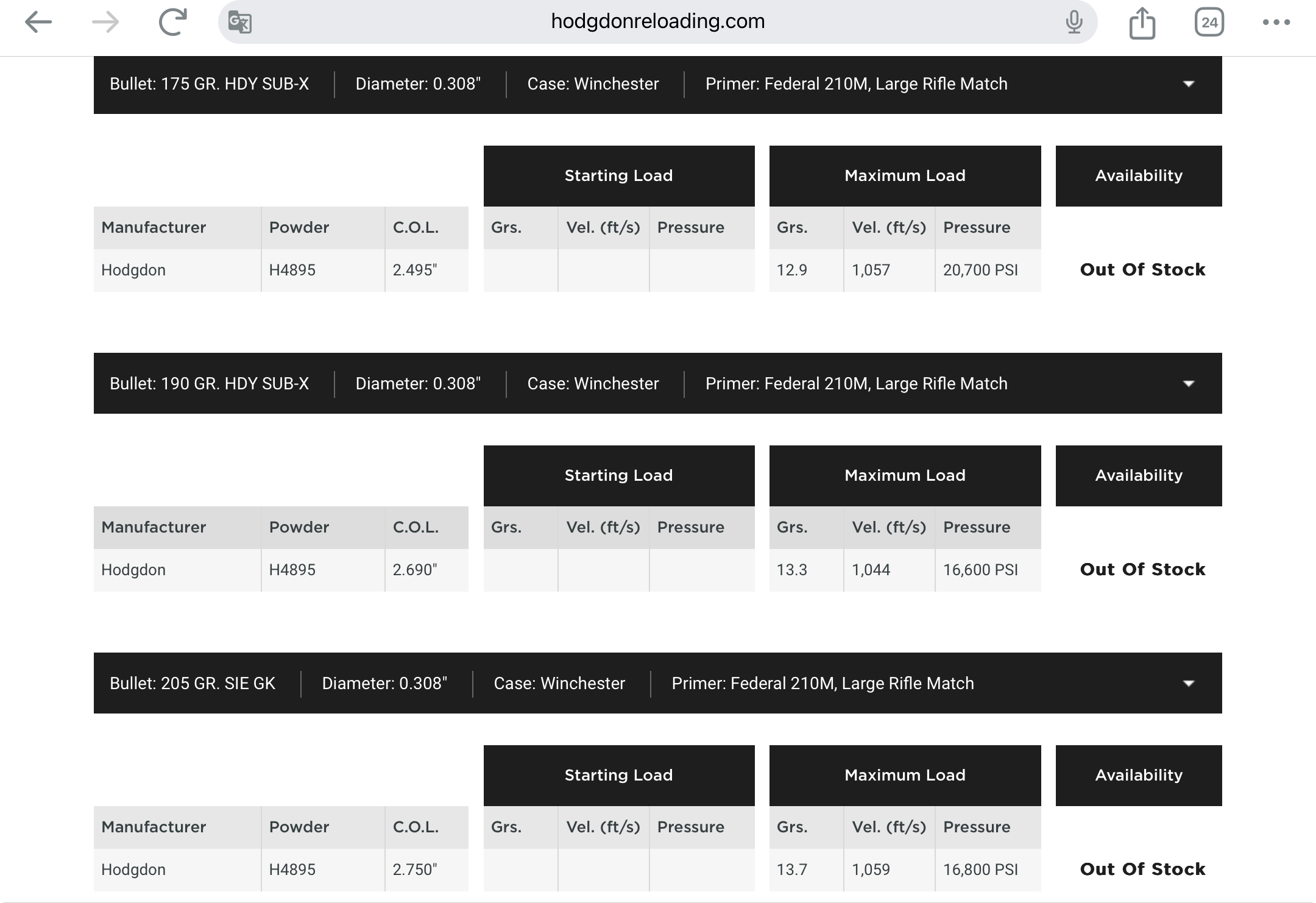Start voice search with the microphone icon
This screenshot has width=1316, height=903.
[x=1074, y=23]
